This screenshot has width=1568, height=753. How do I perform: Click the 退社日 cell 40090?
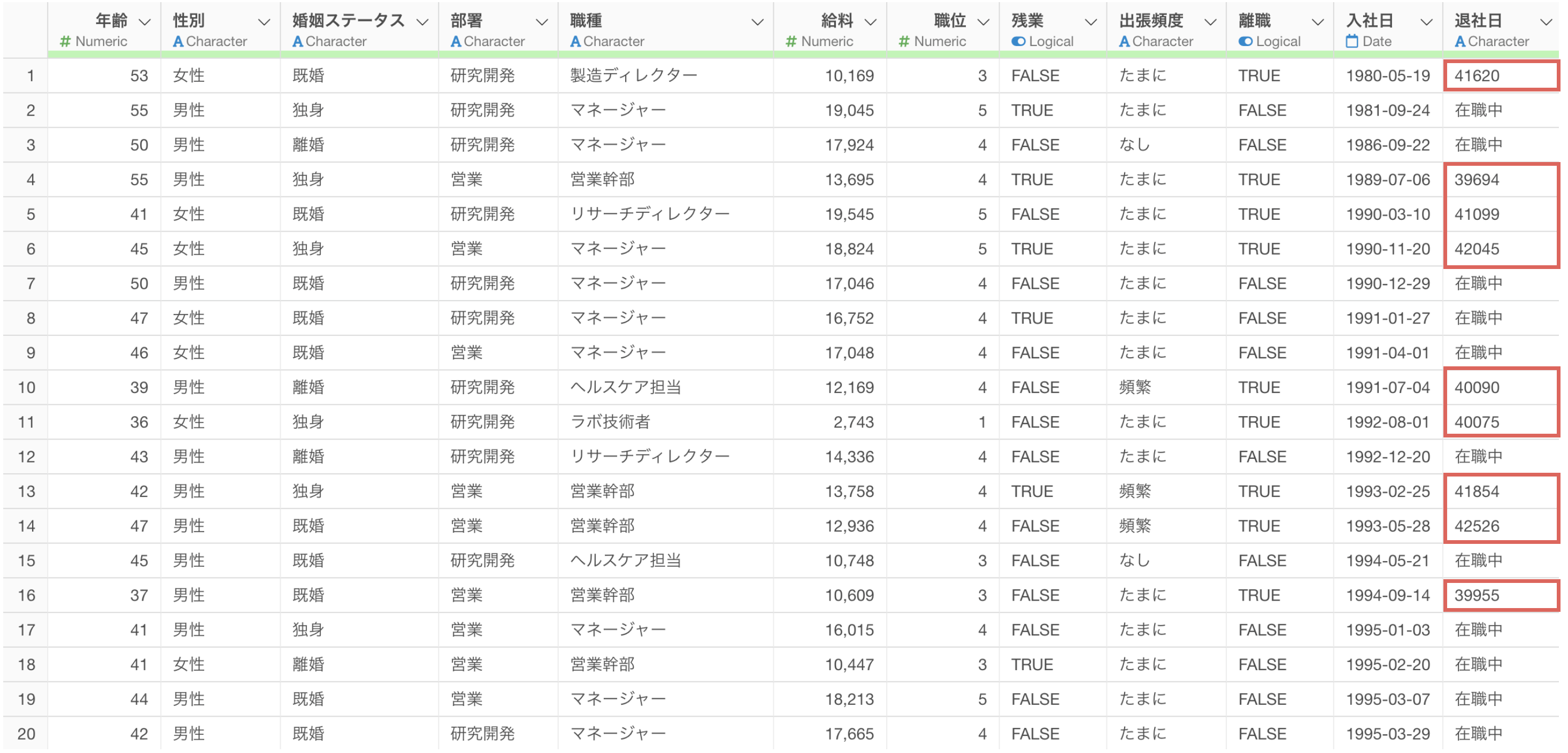click(1501, 387)
